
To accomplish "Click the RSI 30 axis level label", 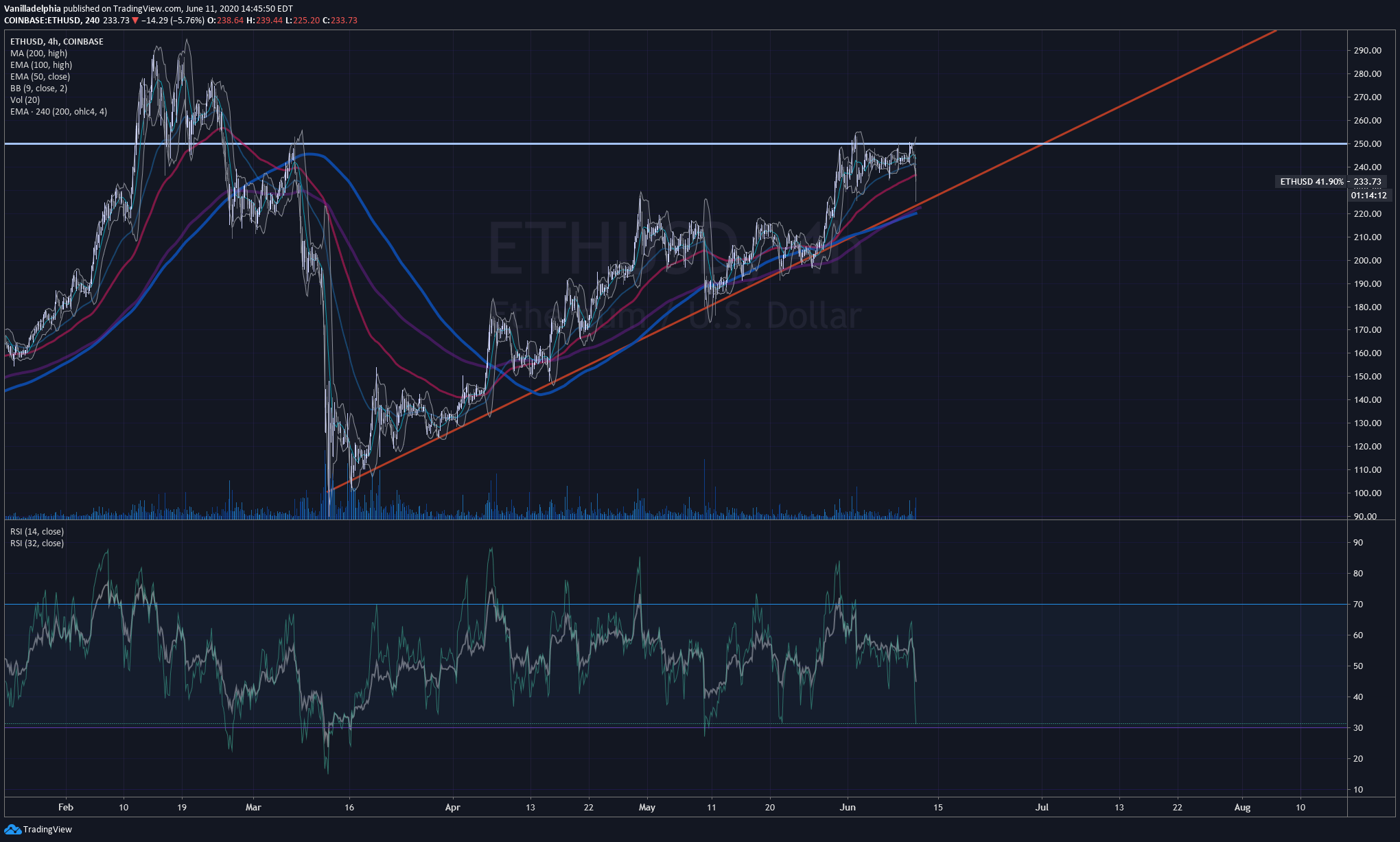I will pos(1358,728).
